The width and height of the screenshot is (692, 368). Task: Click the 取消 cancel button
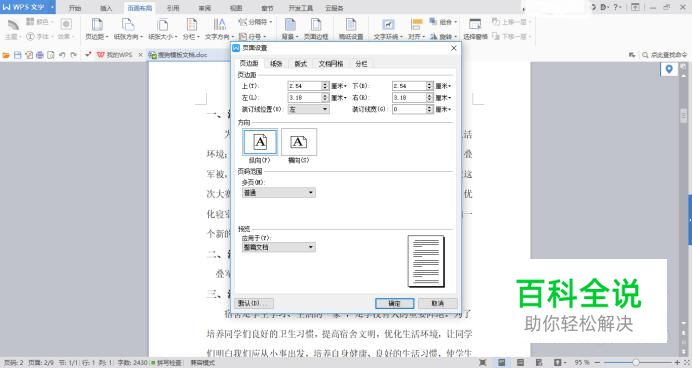(x=437, y=304)
